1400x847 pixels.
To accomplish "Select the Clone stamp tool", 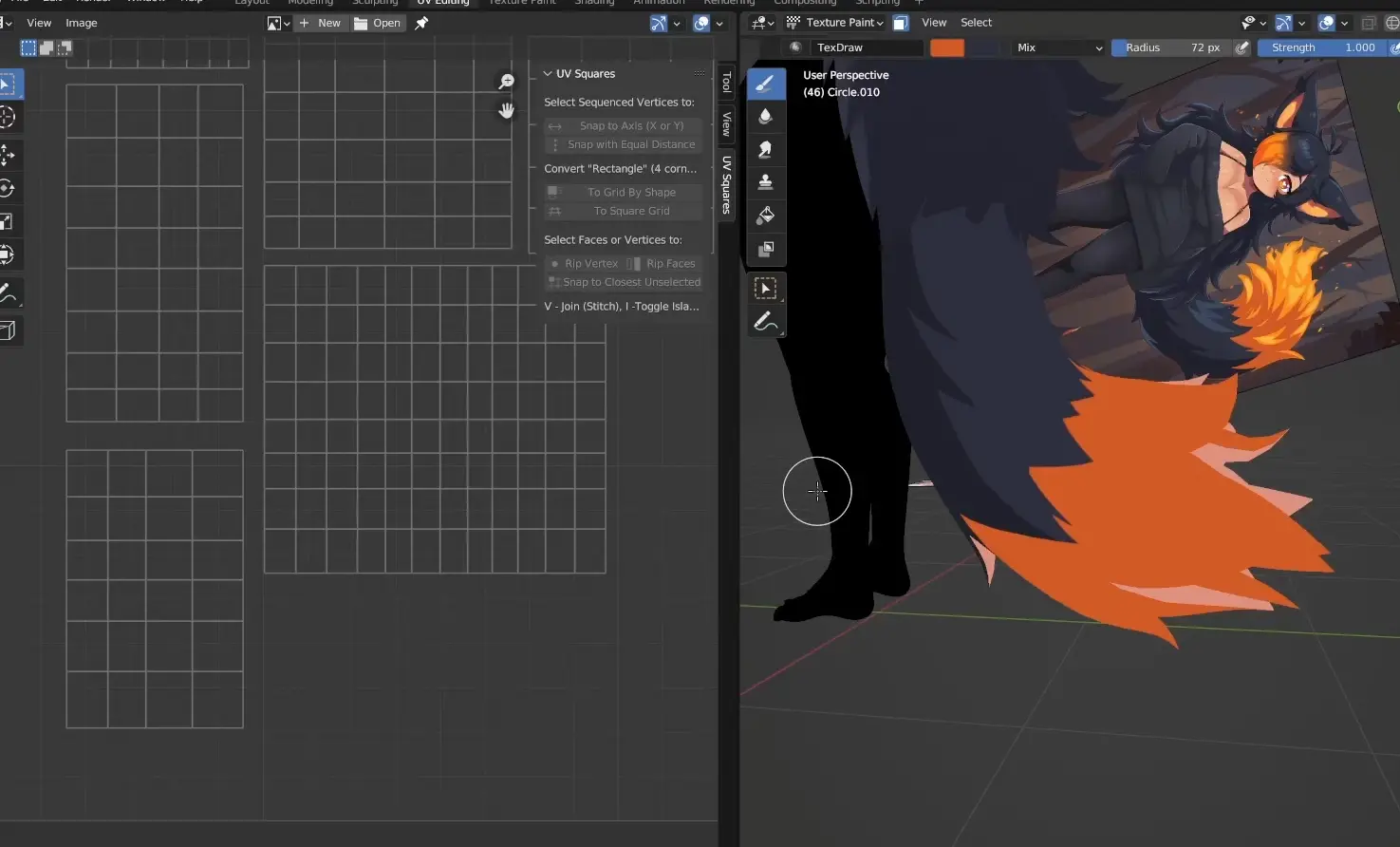I will tap(765, 182).
